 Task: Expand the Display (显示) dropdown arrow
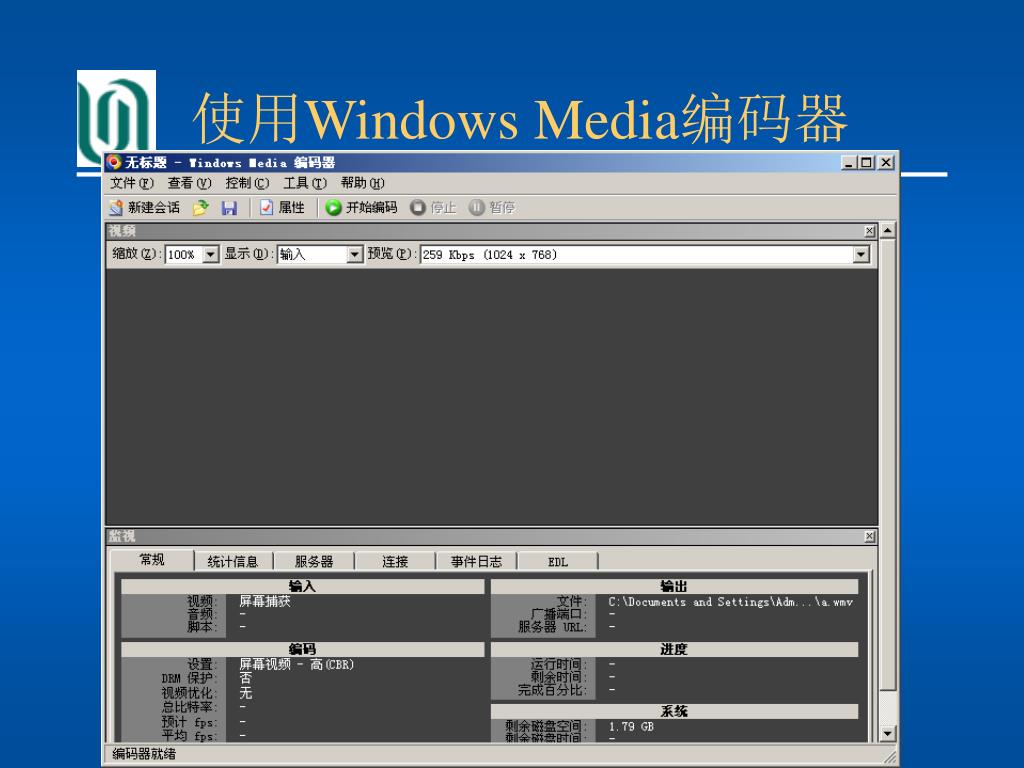pyautogui.click(x=354, y=255)
